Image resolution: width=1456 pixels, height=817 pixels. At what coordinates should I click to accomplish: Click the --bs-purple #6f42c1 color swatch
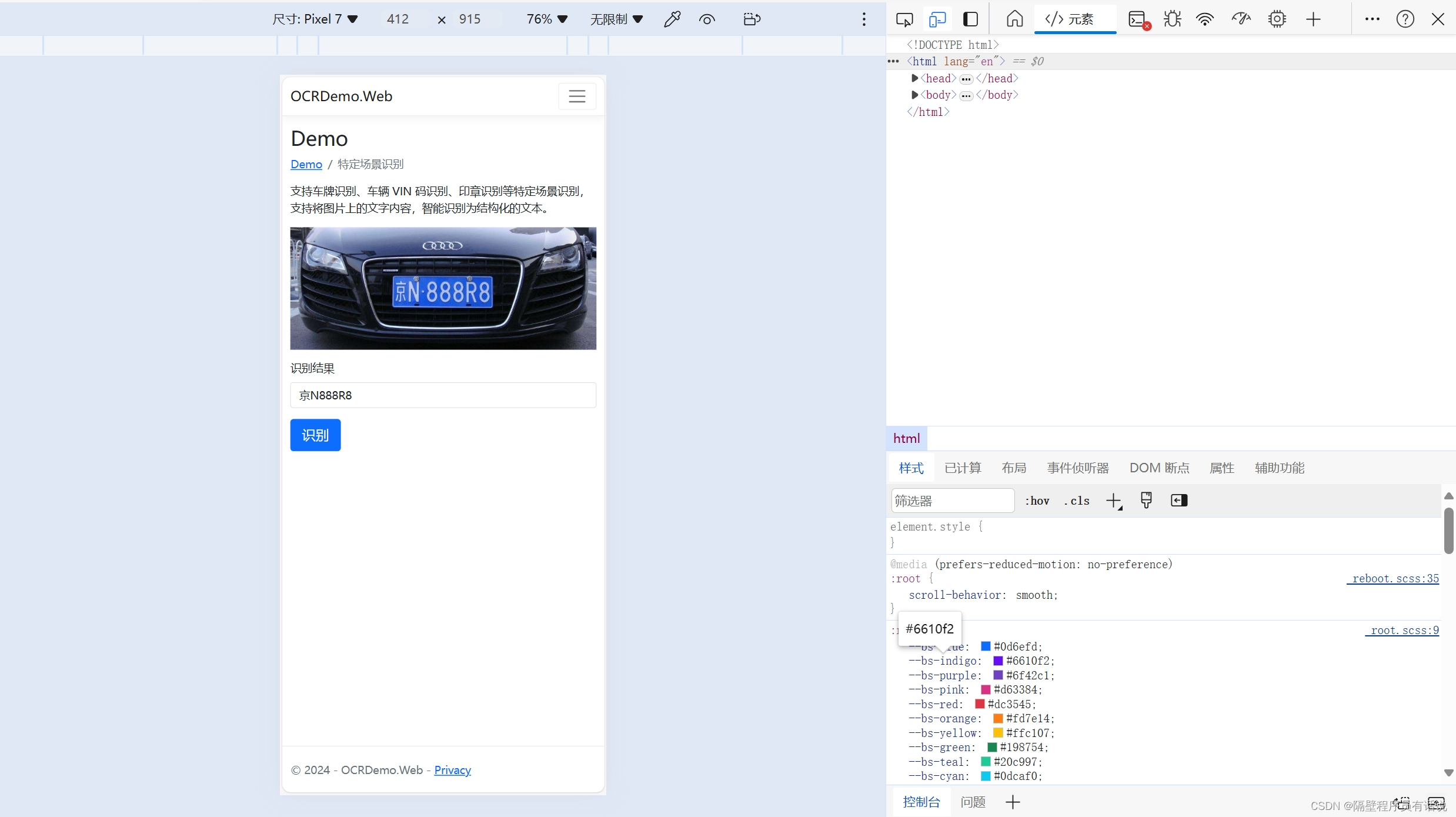click(998, 675)
